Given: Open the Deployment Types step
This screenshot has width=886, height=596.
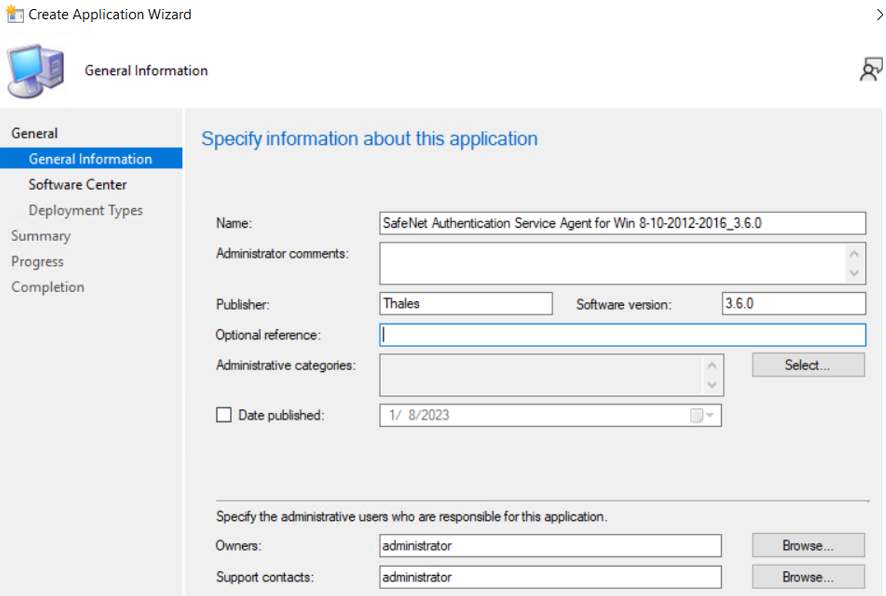Looking at the screenshot, I should [x=85, y=210].
